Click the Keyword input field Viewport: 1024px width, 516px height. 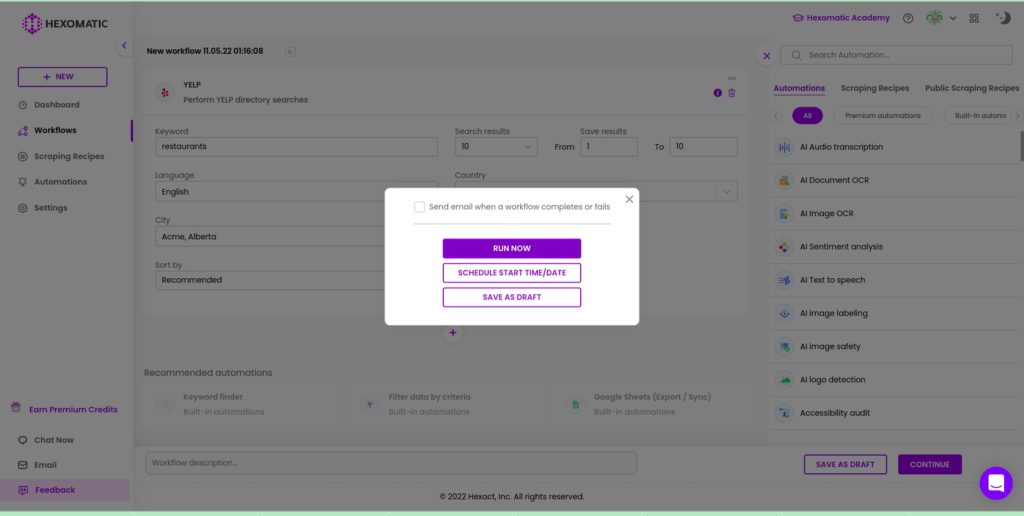click(x=296, y=146)
